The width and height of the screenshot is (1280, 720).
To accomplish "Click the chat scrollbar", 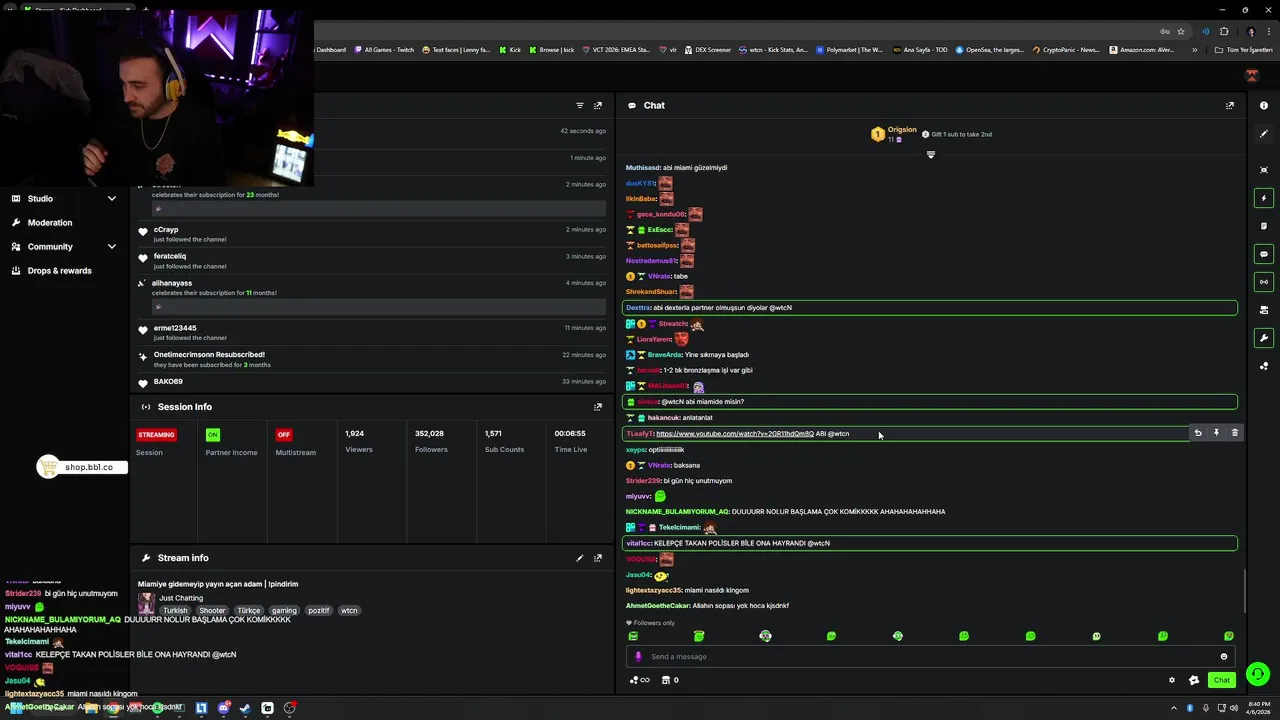I will [1245, 590].
